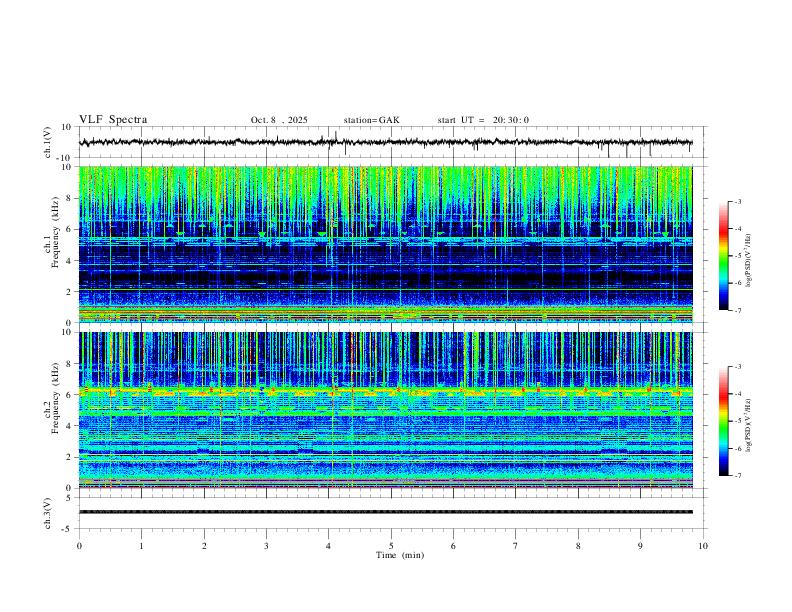Screen dimensions: 792x612
Task: Click the "-5" tick on ch.1 colorbar
Action: pos(737,256)
